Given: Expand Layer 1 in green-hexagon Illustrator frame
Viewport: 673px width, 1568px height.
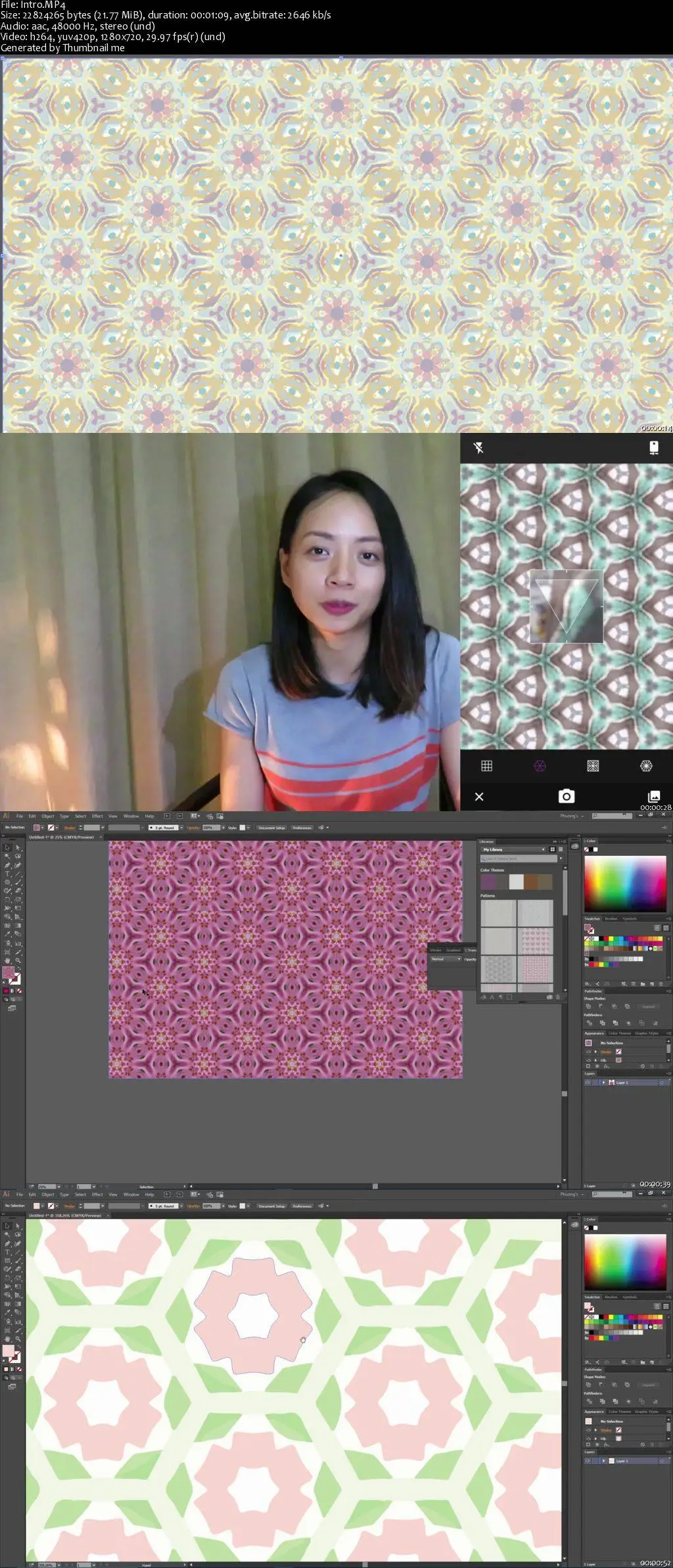Looking at the screenshot, I should [604, 1461].
